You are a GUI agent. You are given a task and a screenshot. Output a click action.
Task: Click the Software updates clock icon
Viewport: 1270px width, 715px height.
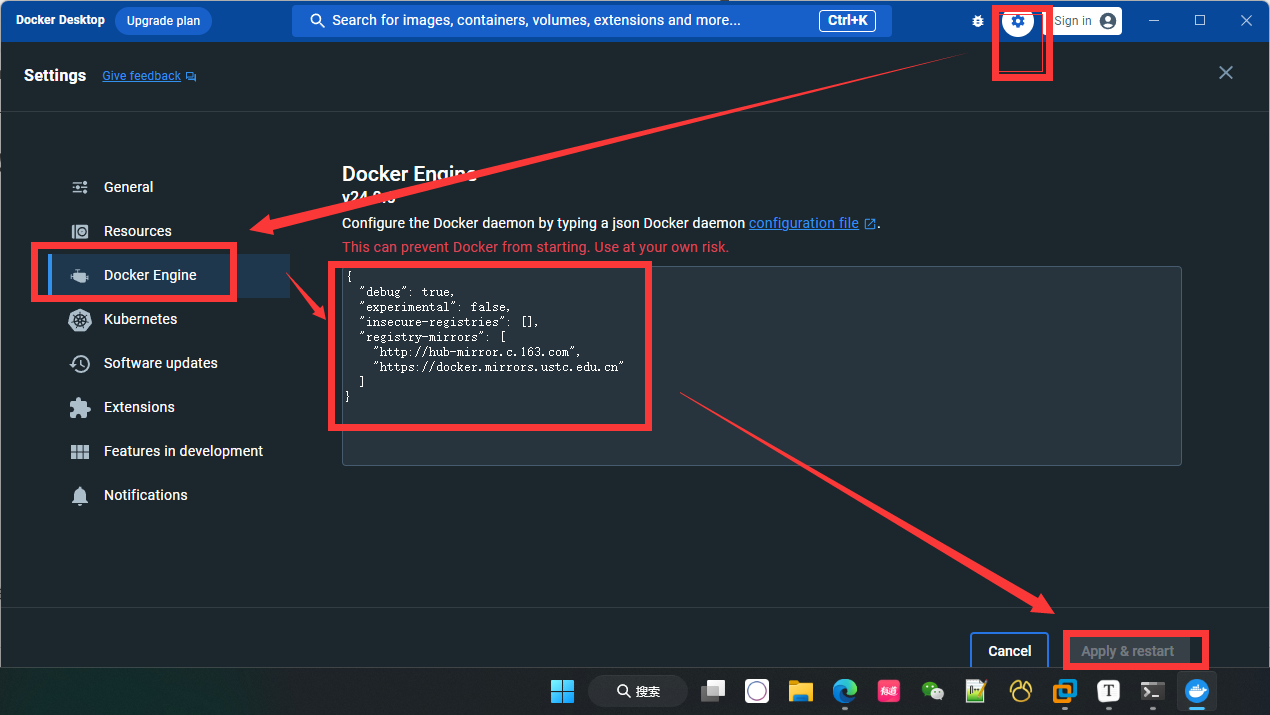coord(80,364)
